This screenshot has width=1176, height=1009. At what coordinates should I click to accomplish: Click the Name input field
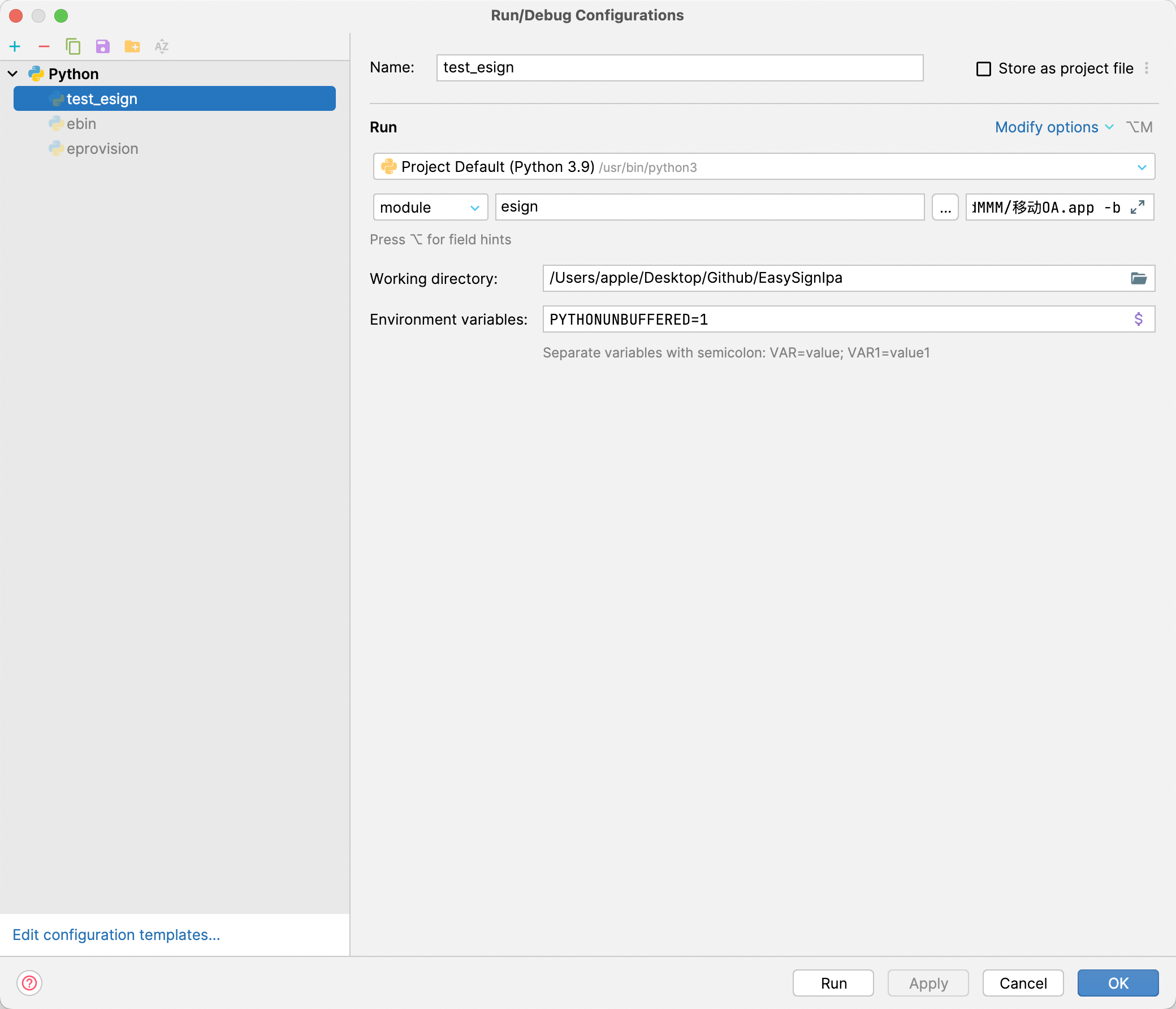click(679, 67)
